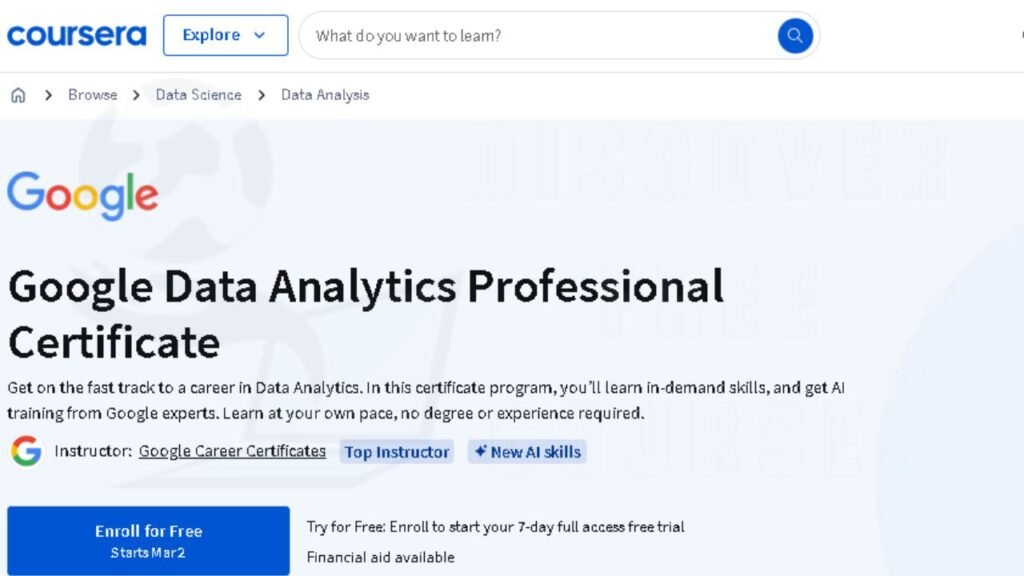Click the Enroll for Free button
This screenshot has height=576, width=1024.
(148, 541)
